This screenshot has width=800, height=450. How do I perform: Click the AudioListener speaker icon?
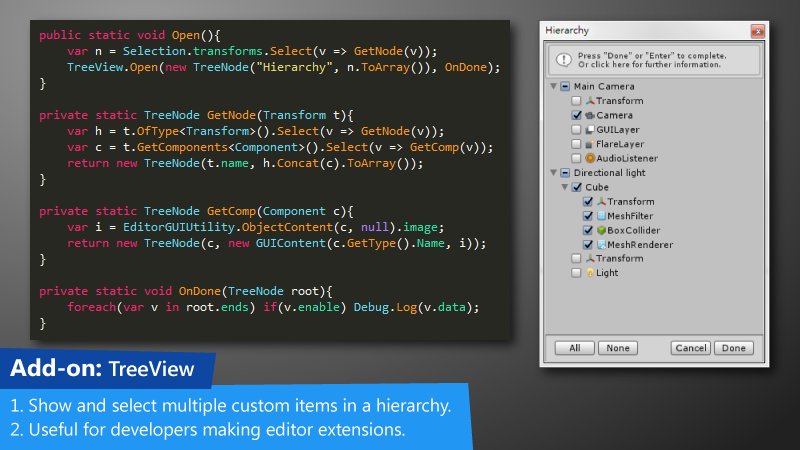[590, 158]
